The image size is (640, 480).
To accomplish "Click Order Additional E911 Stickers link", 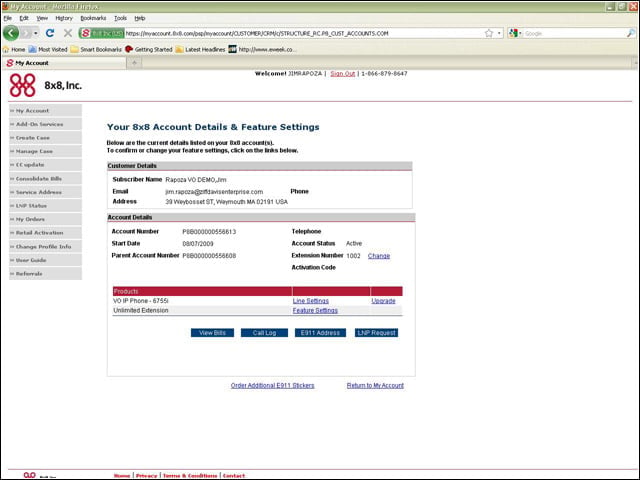I will pyautogui.click(x=273, y=385).
